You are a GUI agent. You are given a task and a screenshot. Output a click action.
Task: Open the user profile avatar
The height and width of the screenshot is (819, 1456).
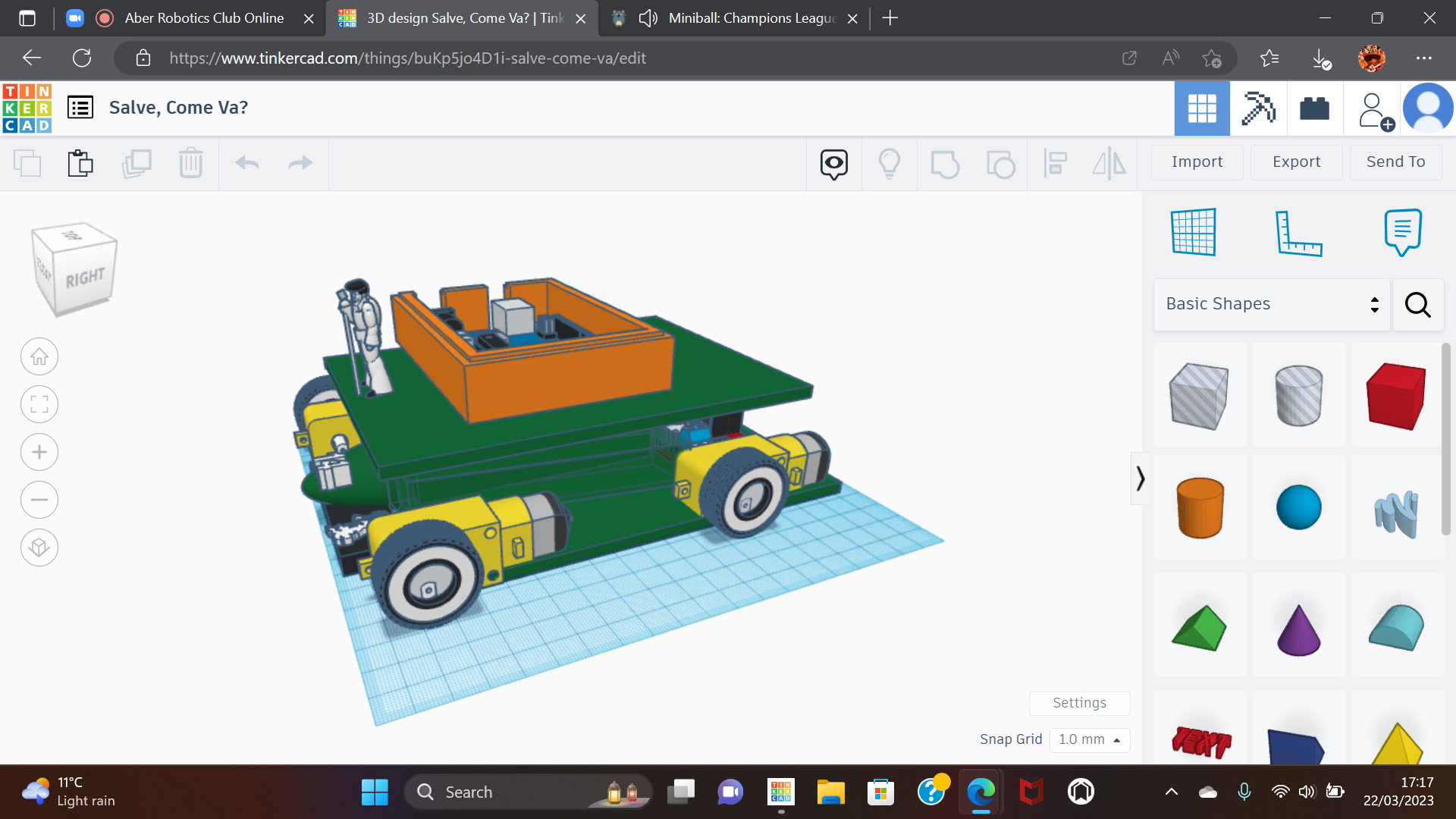[1428, 108]
